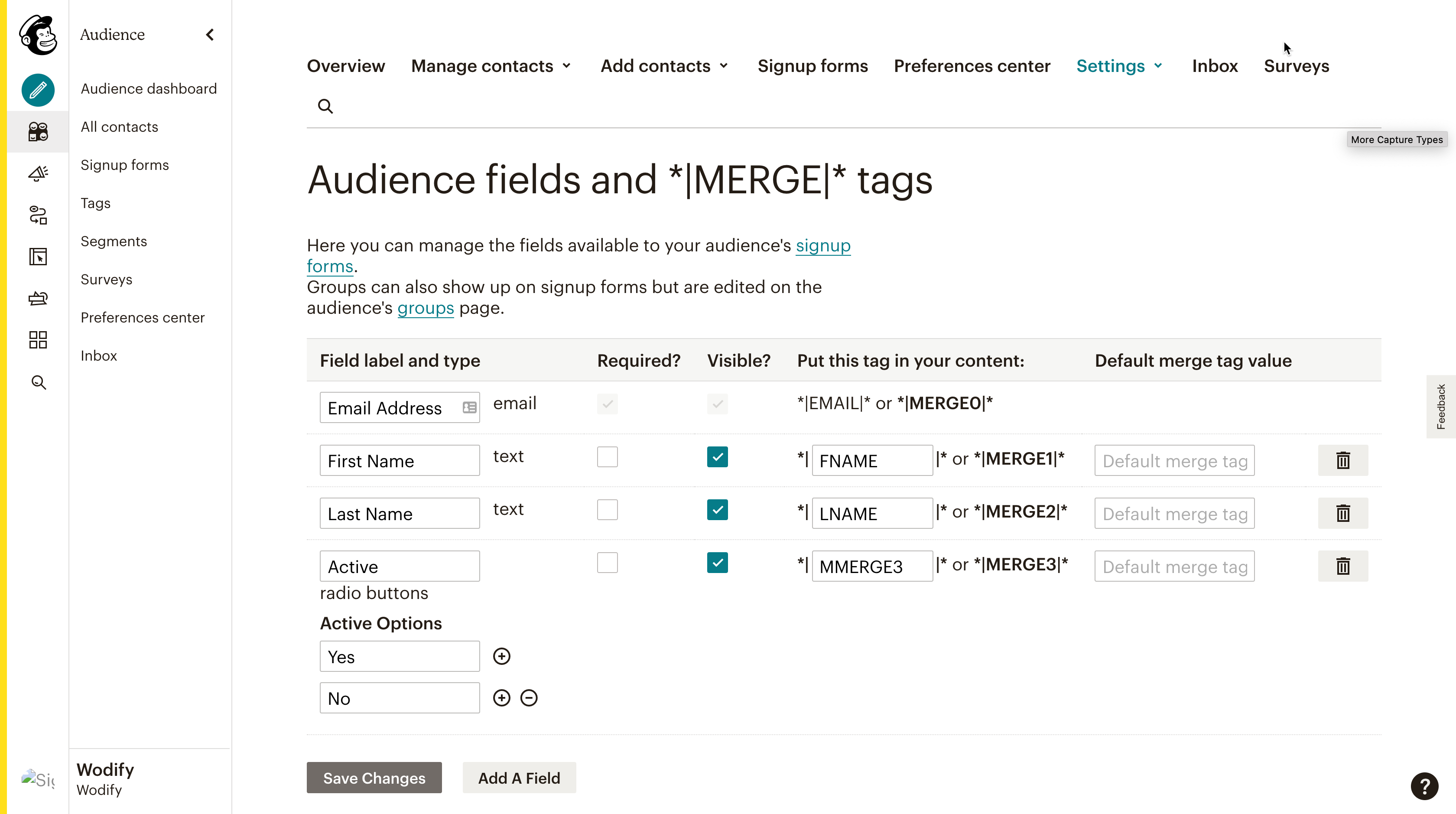Open the Automations icon in sidebar
1456x814 pixels.
pyautogui.click(x=38, y=215)
